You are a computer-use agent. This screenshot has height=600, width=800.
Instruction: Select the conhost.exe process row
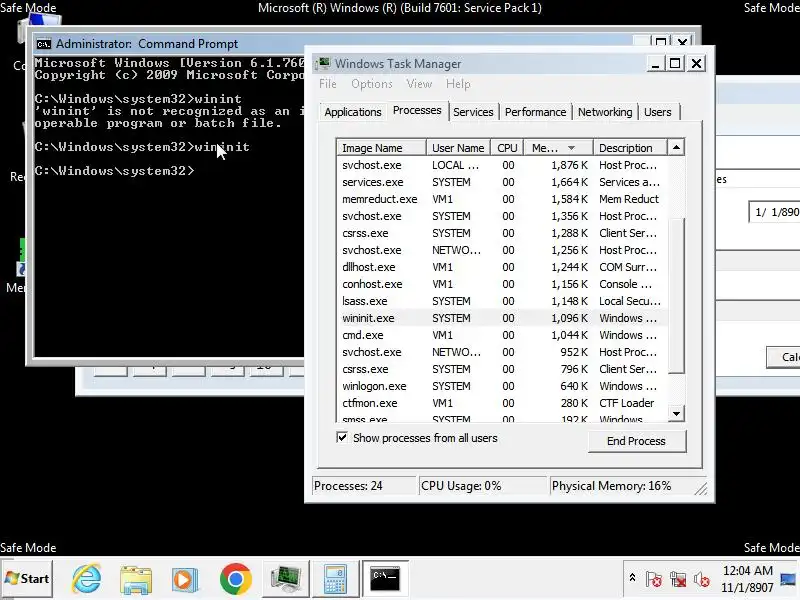tap(502, 284)
